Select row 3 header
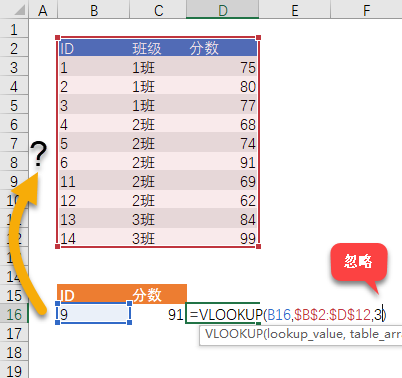Viewport: 402px width, 378px height. click(14, 67)
